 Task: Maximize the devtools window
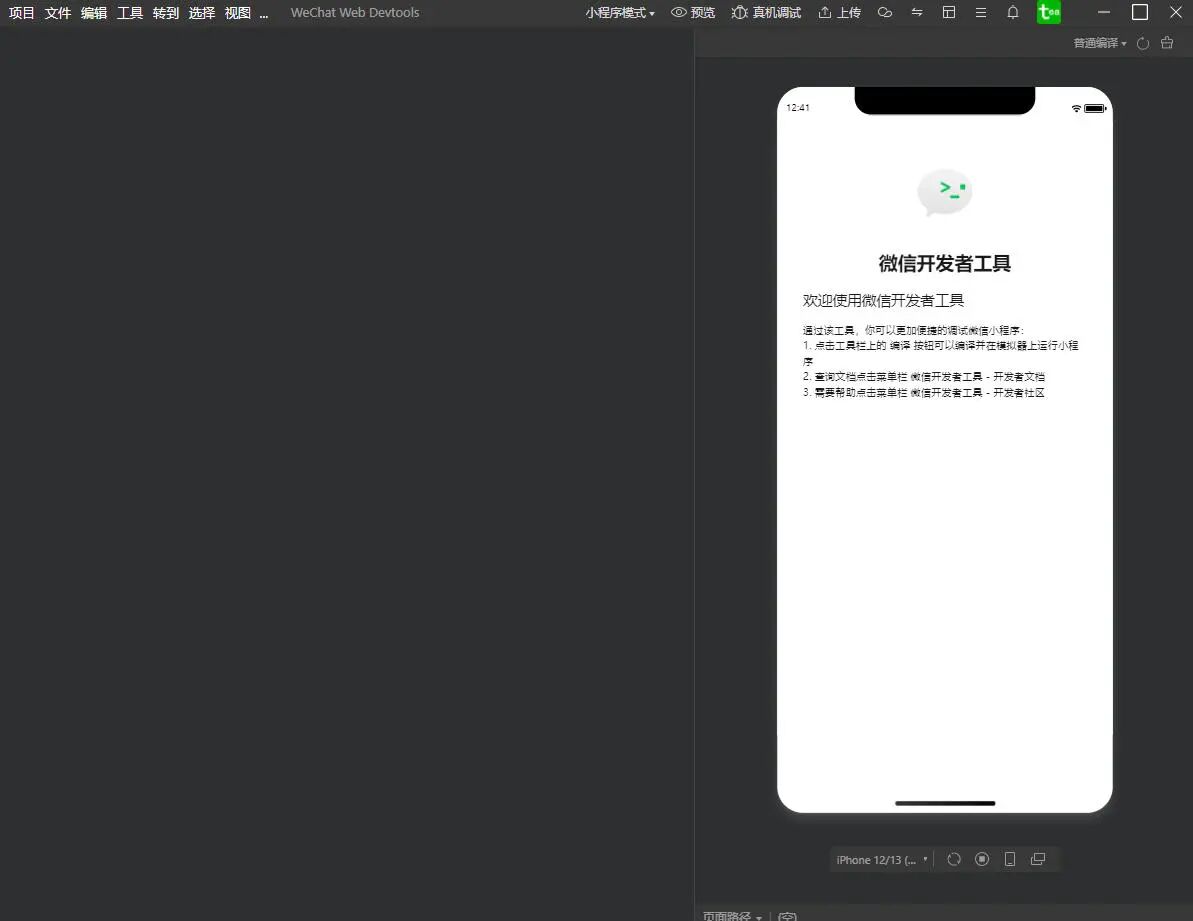click(1140, 12)
